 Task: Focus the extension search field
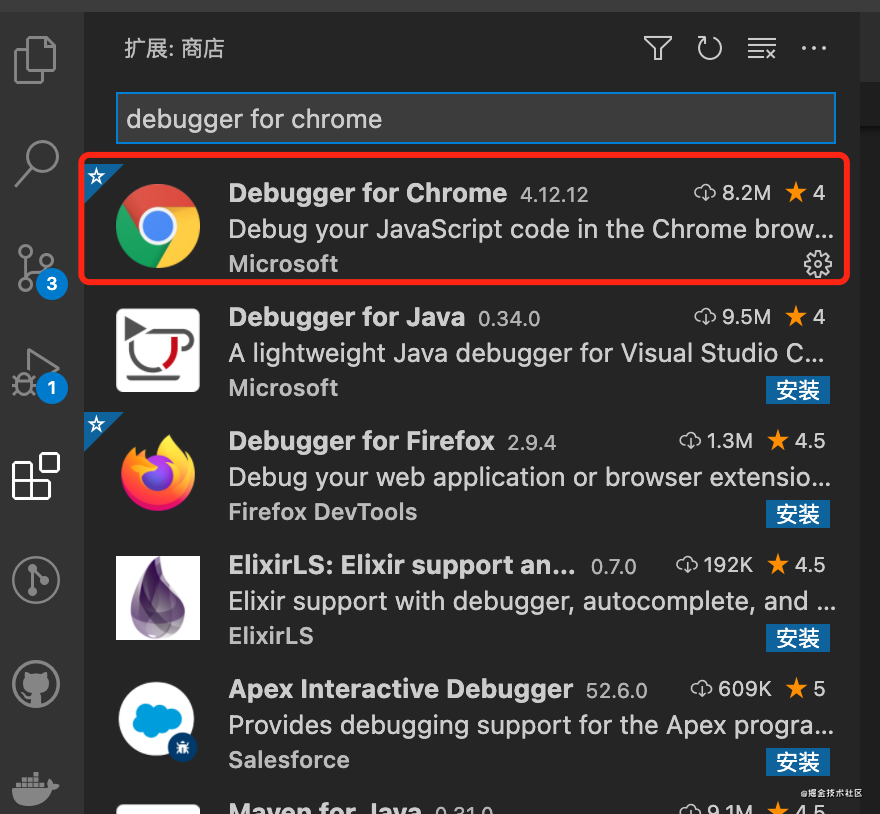(x=476, y=118)
